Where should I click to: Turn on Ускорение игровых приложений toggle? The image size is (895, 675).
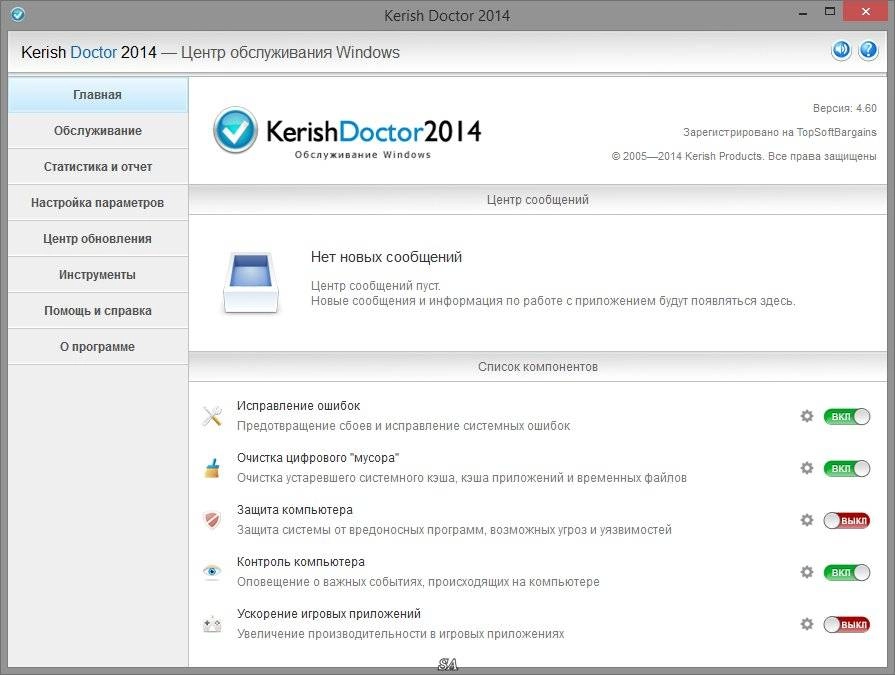click(x=846, y=624)
